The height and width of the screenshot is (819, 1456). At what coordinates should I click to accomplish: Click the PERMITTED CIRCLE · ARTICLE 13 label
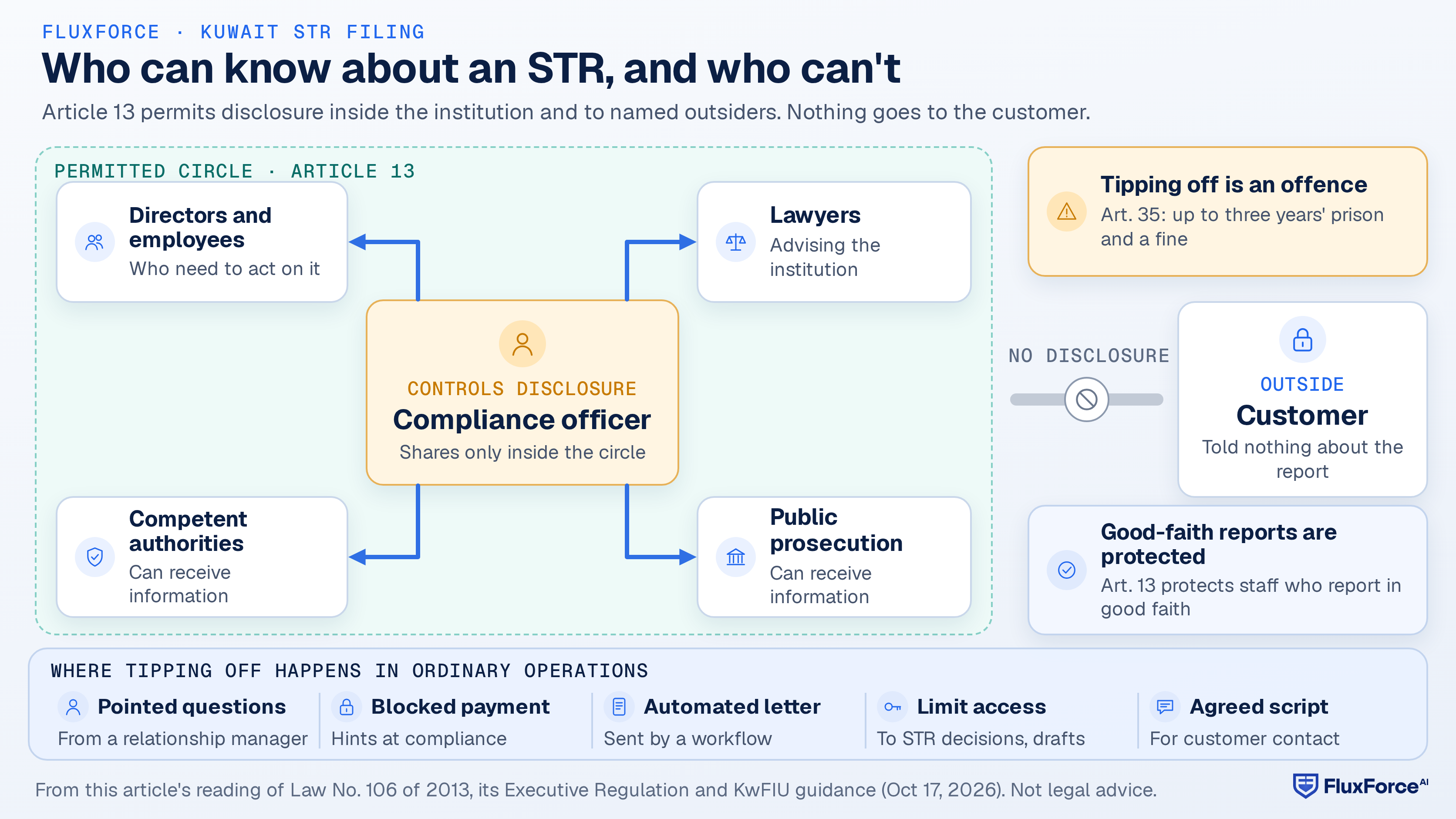pos(235,171)
